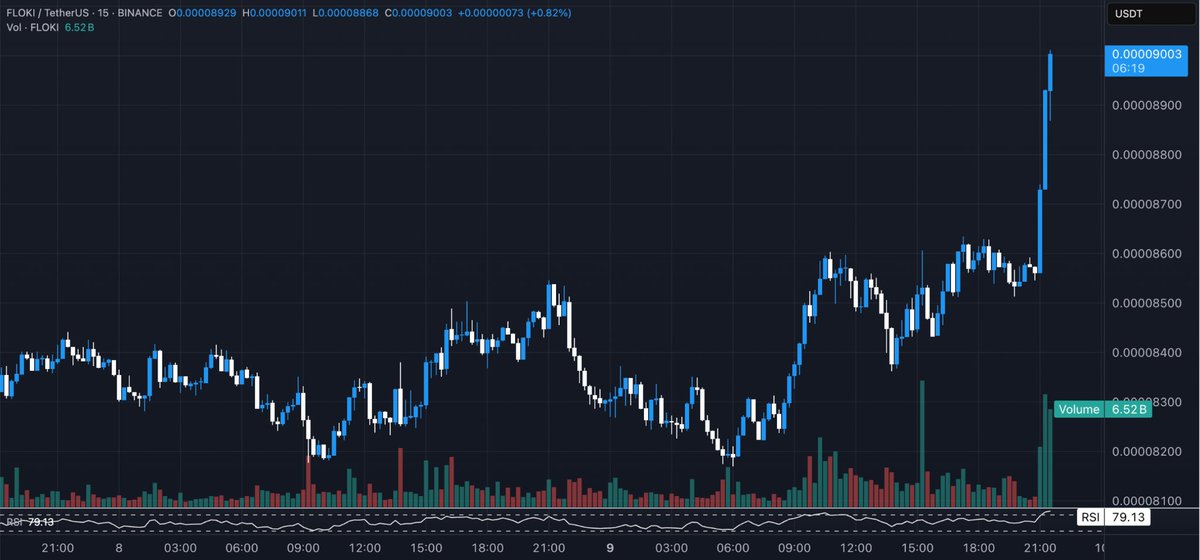Image resolution: width=1200 pixels, height=560 pixels.
Task: Click the tall green volume bar near 15:00
Action: click(x=921, y=440)
